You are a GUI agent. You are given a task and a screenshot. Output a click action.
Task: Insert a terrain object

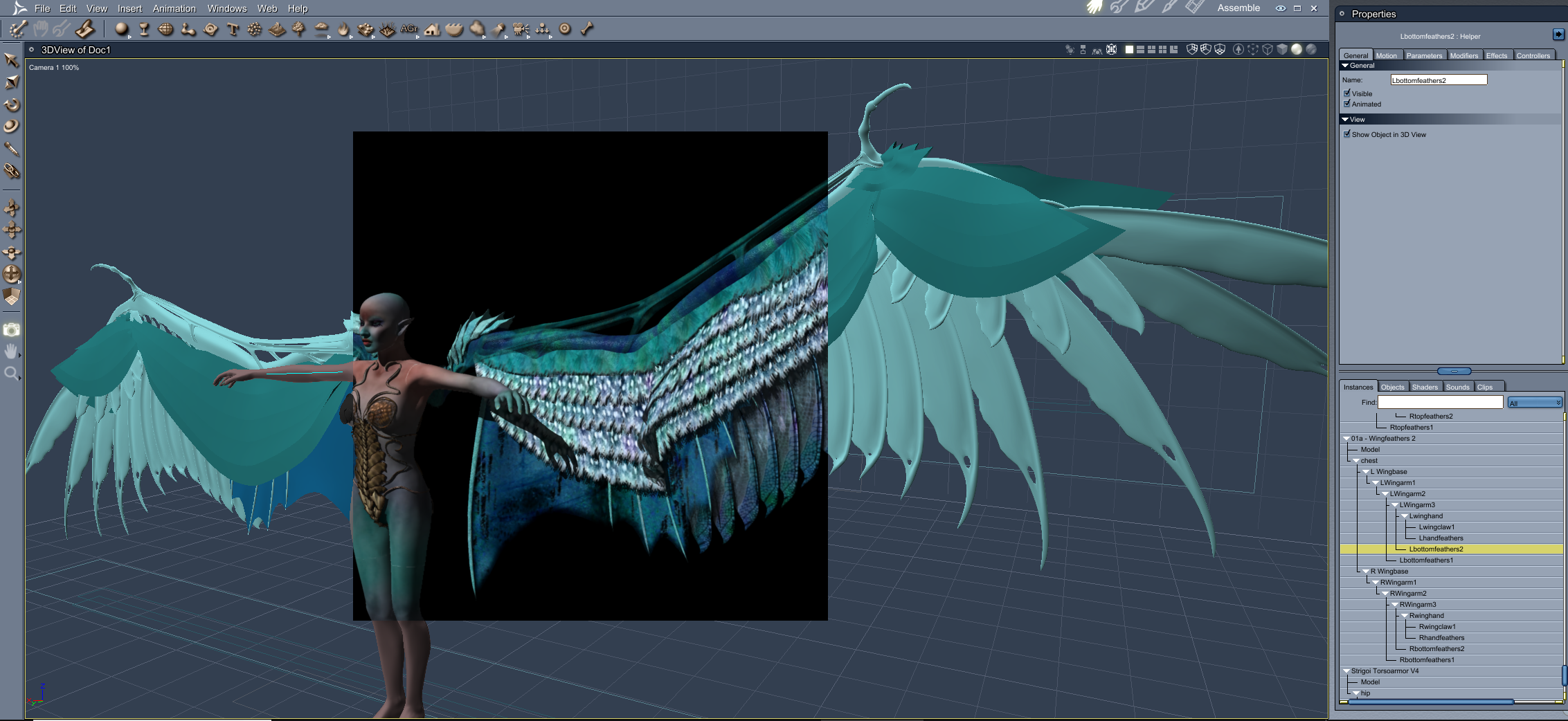pos(277,29)
